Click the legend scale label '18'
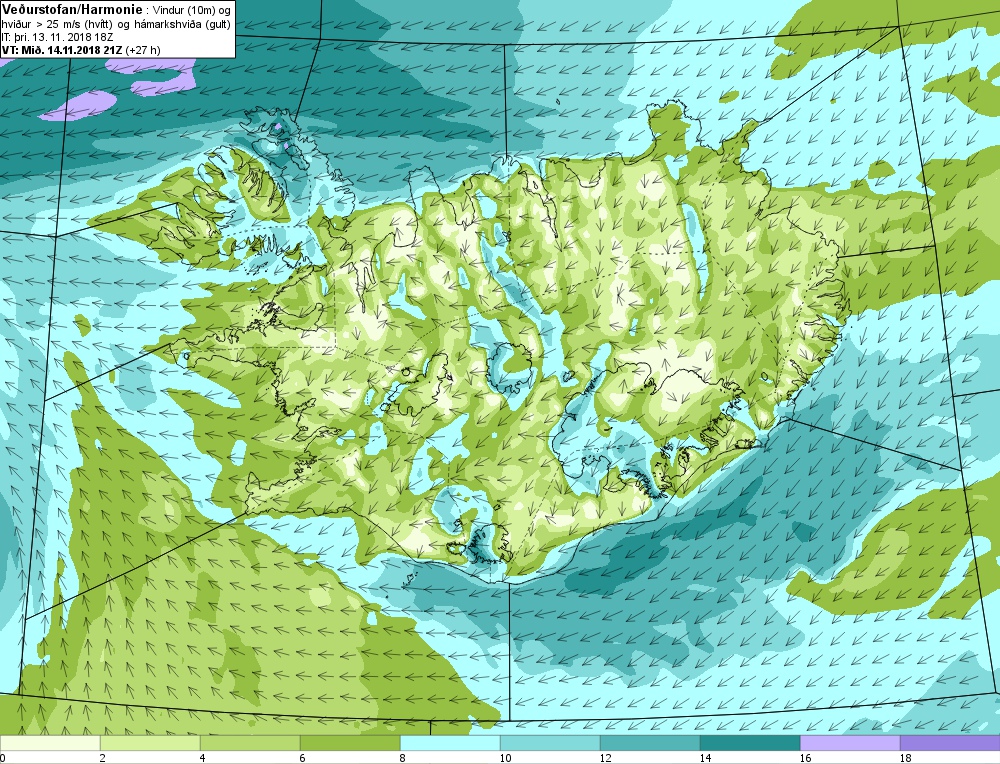 (x=905, y=758)
